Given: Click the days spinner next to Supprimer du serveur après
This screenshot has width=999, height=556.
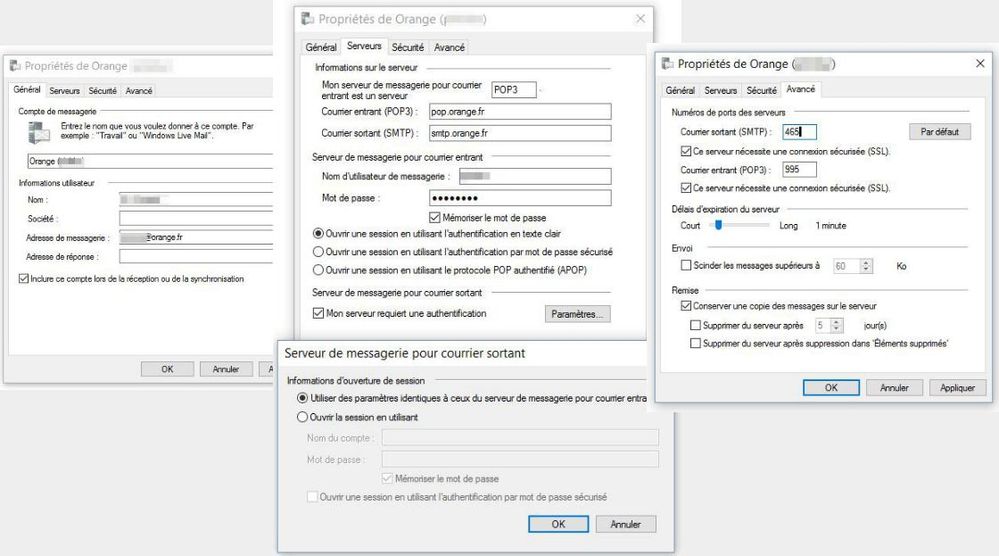Looking at the screenshot, I should (836, 325).
